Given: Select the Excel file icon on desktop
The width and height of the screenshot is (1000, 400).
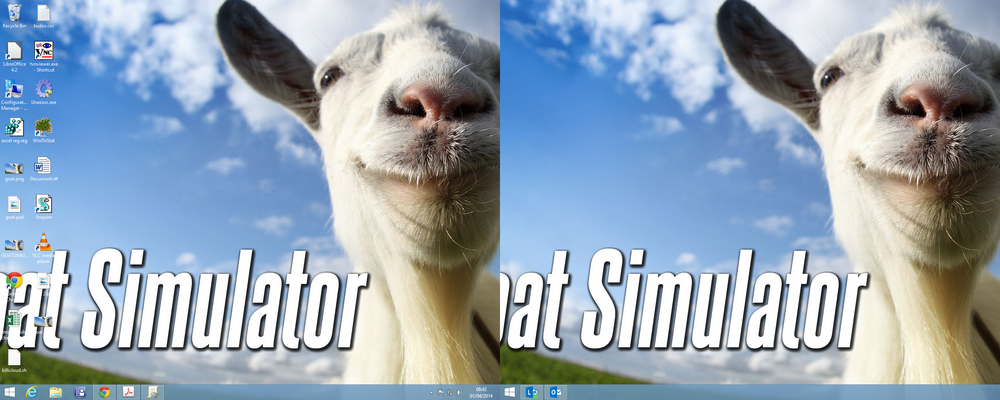Looking at the screenshot, I should 14,318.
